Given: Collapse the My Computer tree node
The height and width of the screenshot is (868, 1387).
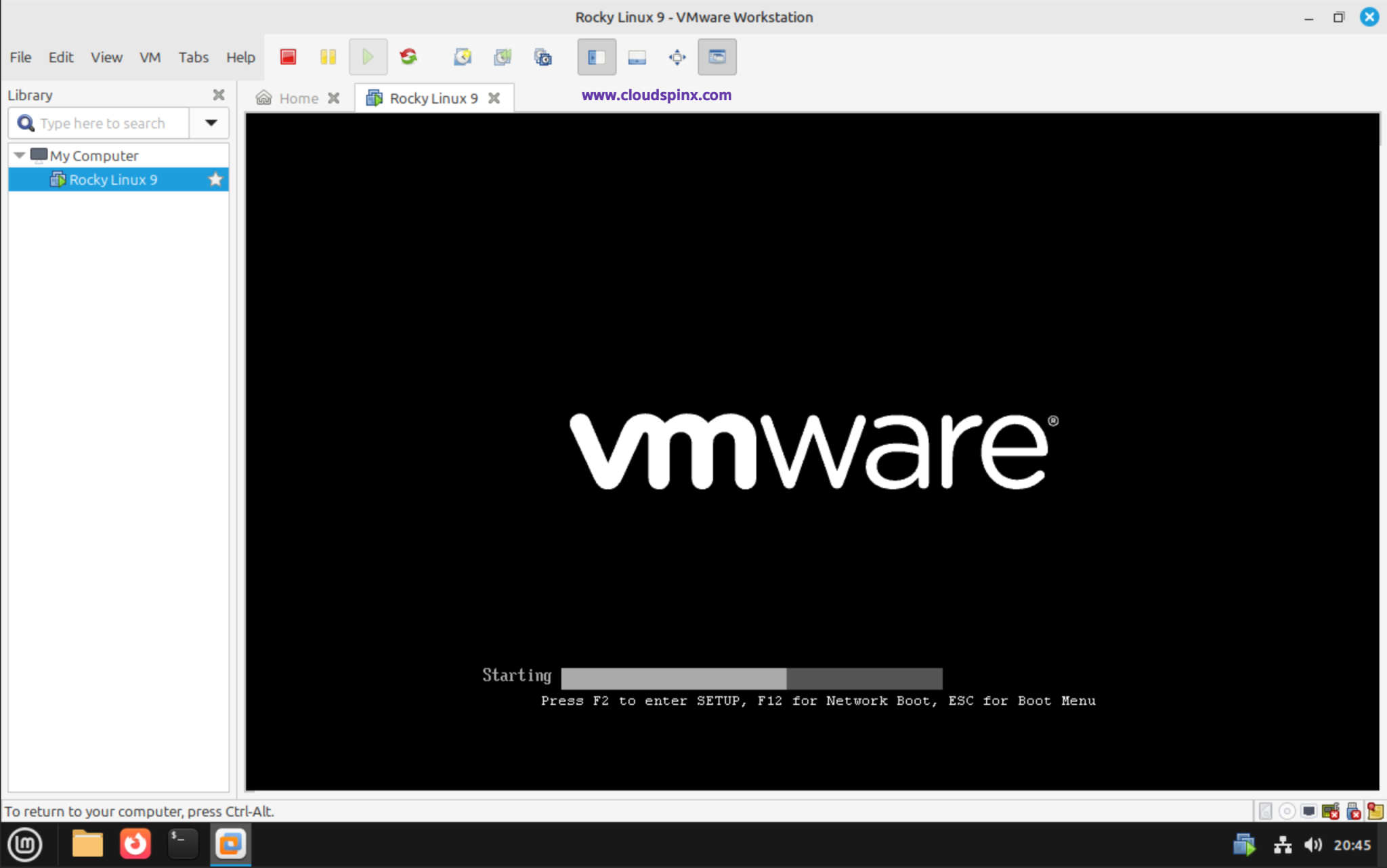Looking at the screenshot, I should [19, 155].
